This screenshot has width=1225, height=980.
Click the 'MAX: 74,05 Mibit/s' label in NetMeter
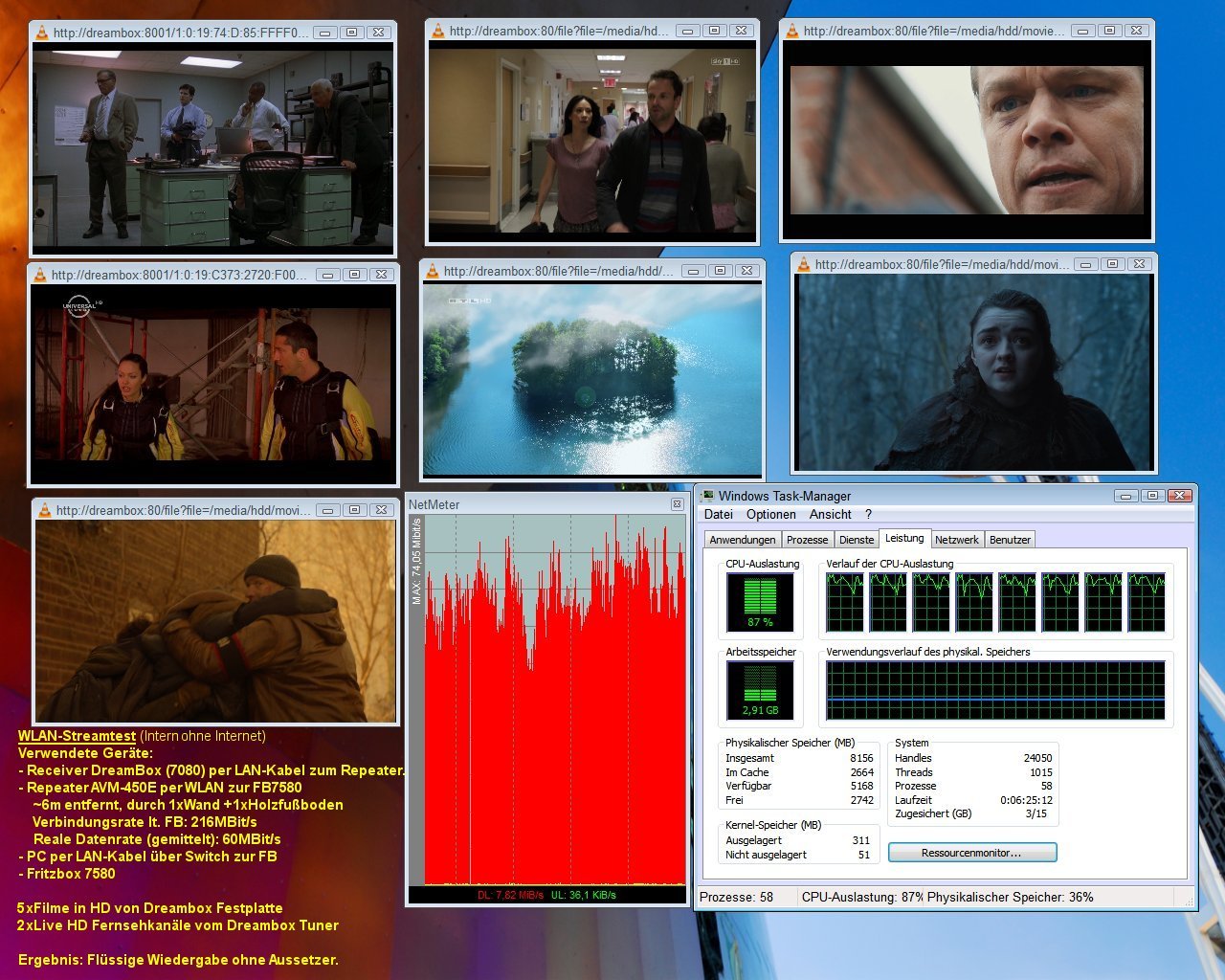pos(416,561)
